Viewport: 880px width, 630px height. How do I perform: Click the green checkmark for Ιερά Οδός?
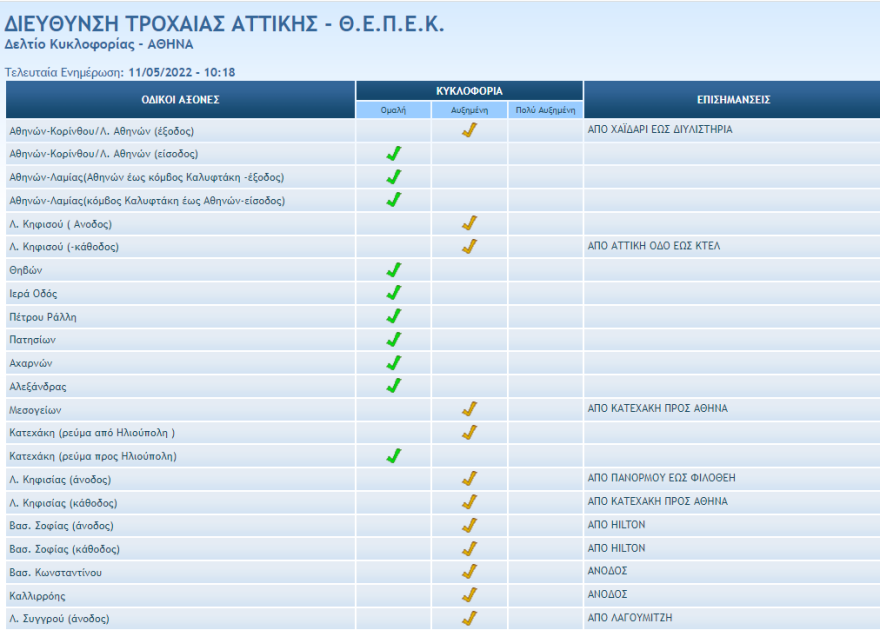tap(393, 293)
